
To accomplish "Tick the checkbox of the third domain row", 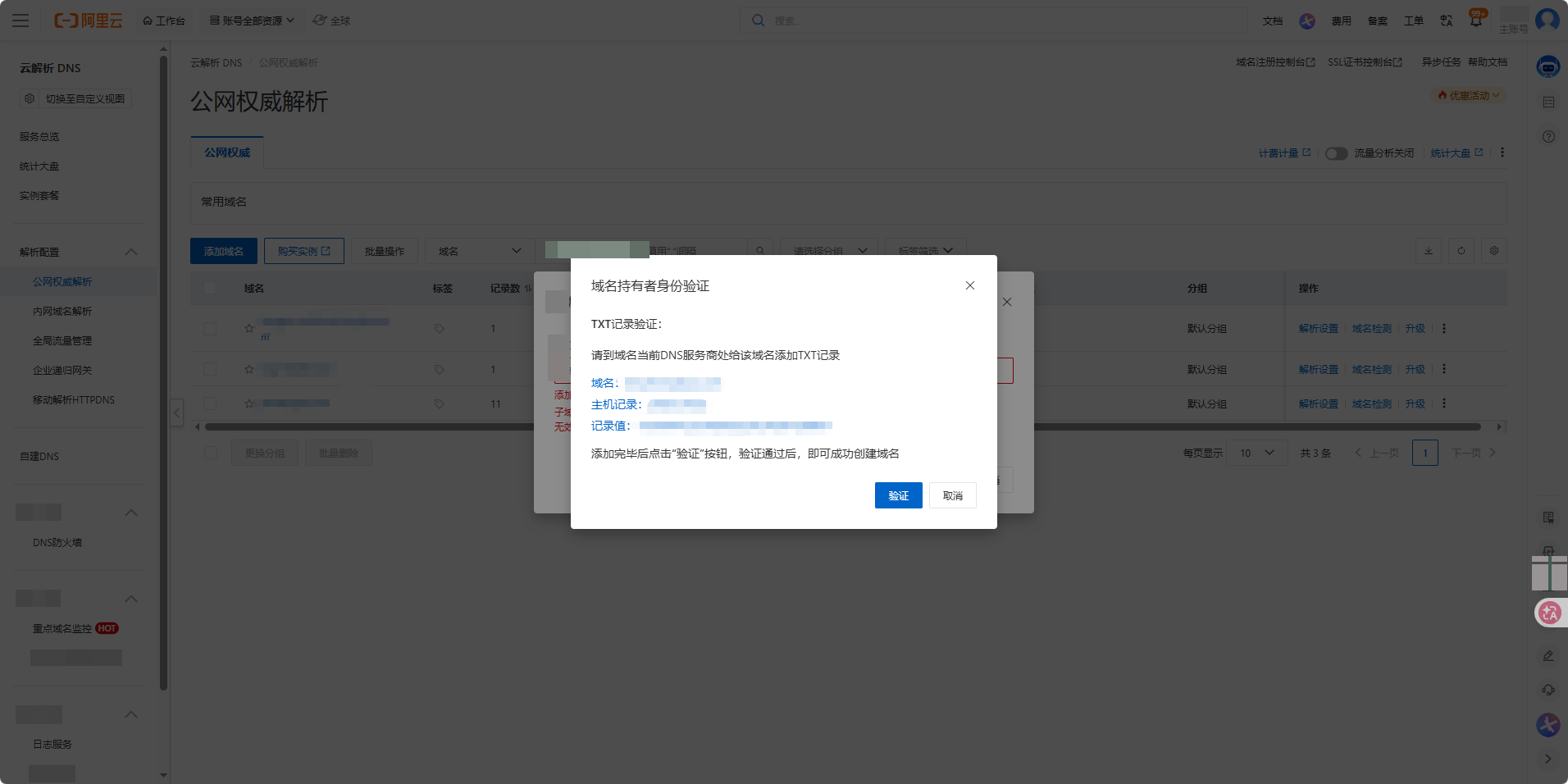I will point(210,403).
